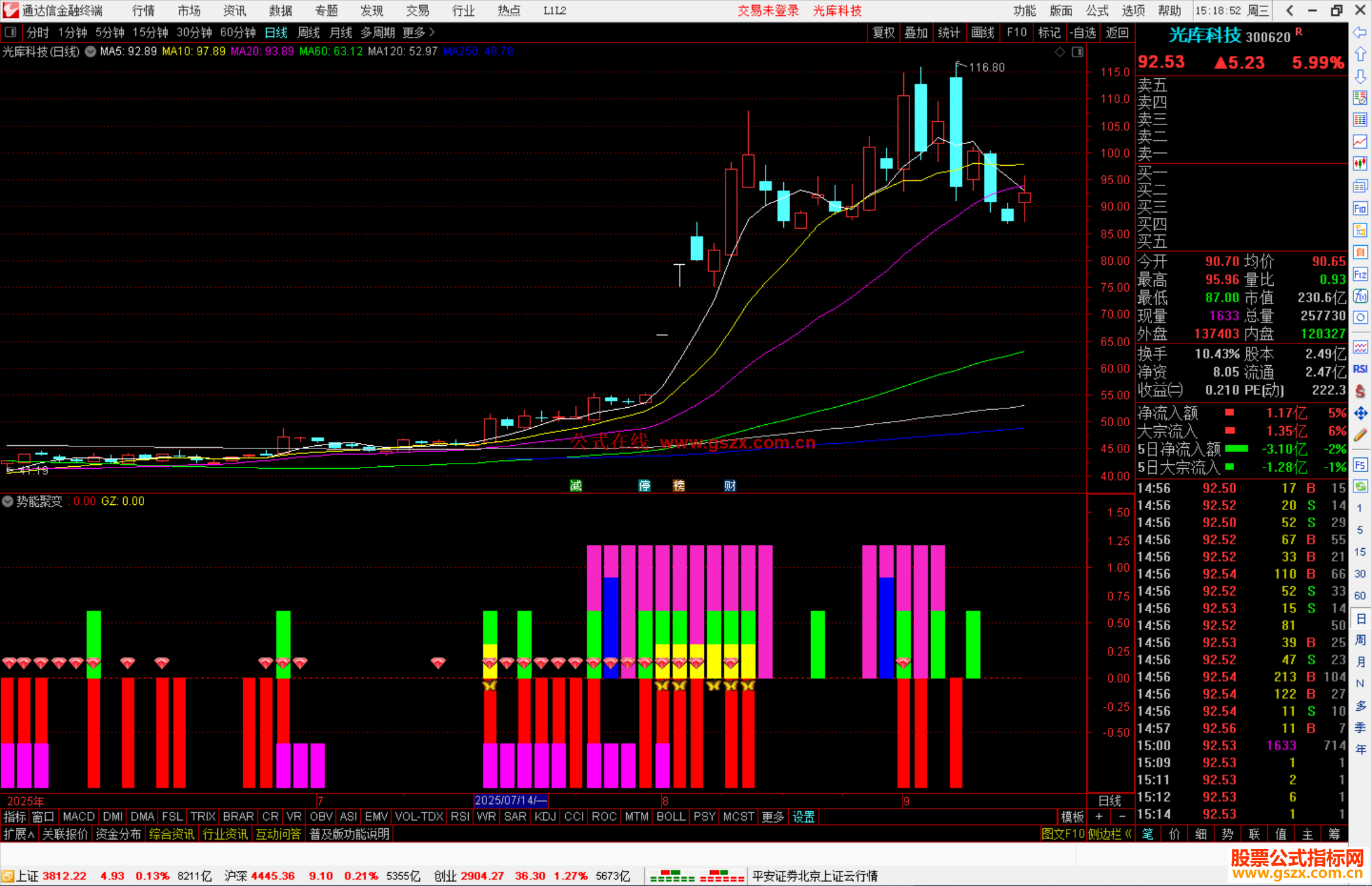Viewport: 1372px width, 886px height.
Task: Click the 交易未登录 link in the title bar
Action: 768,10
